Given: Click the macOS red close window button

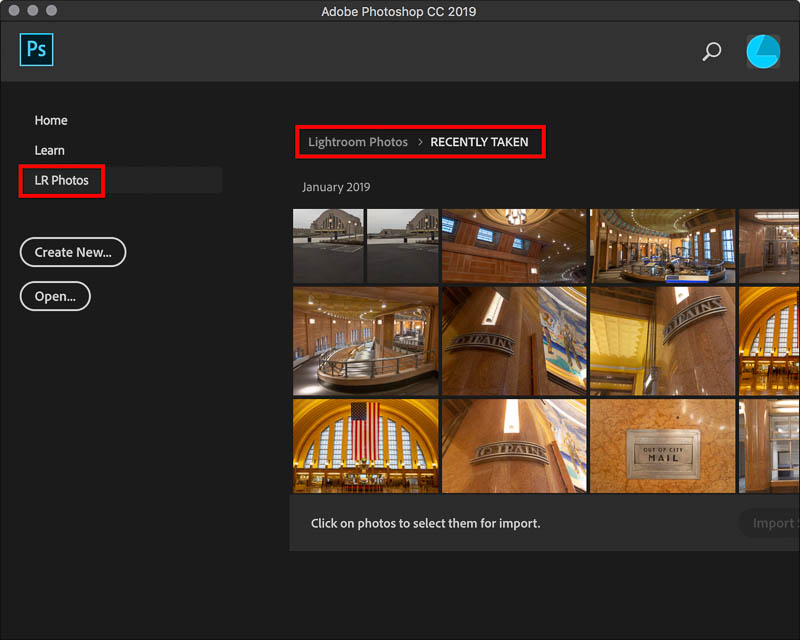Looking at the screenshot, I should point(14,10).
